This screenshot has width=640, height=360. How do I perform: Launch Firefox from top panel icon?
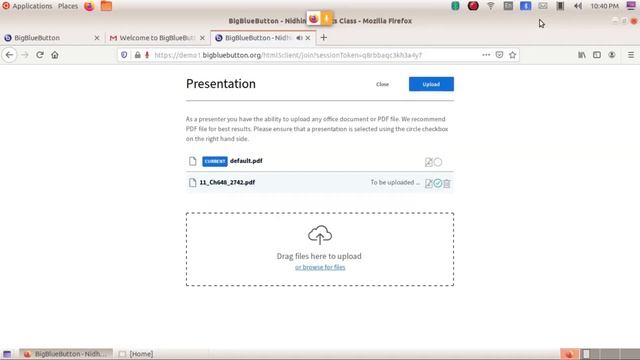(x=89, y=6)
